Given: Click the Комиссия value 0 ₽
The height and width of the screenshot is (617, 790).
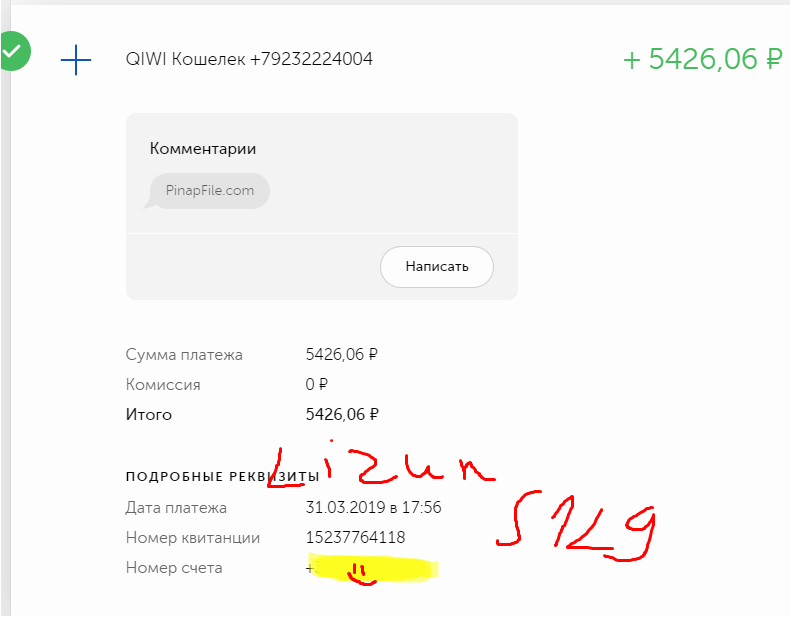Looking at the screenshot, I should [316, 385].
